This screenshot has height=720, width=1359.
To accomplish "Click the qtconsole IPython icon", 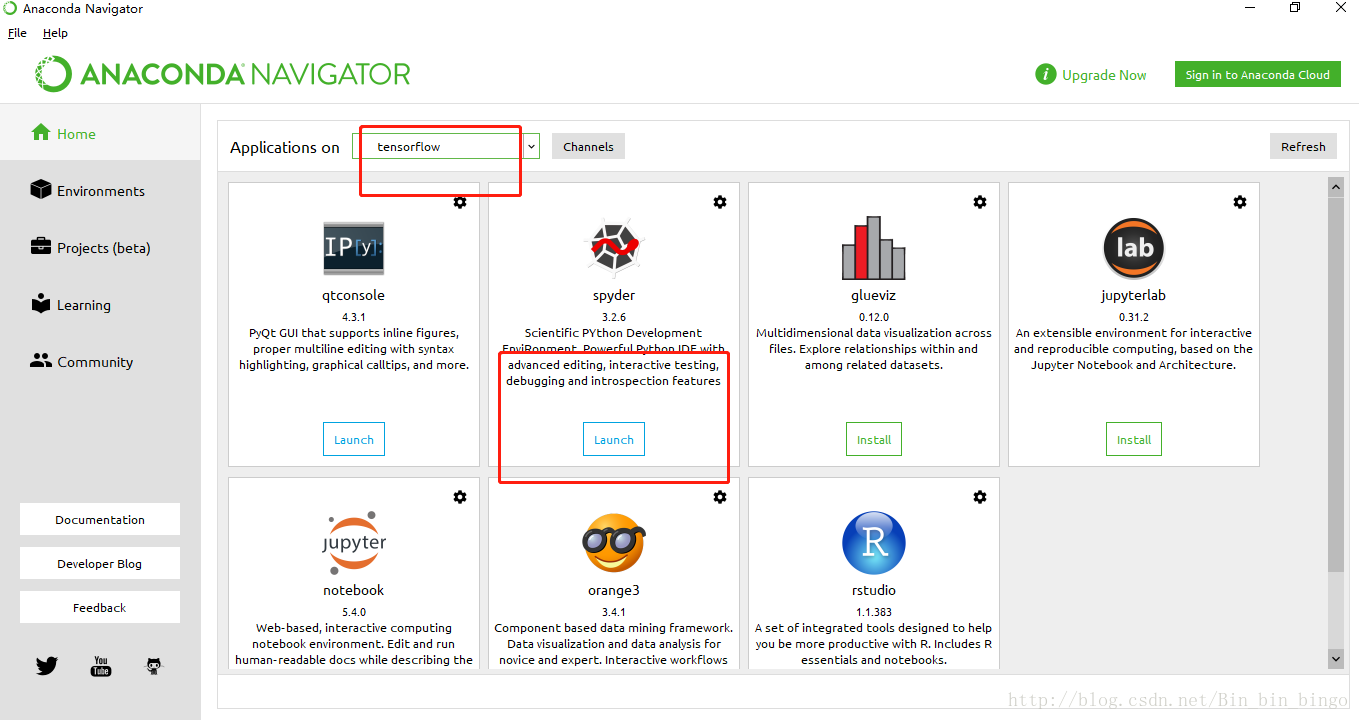I will point(354,248).
